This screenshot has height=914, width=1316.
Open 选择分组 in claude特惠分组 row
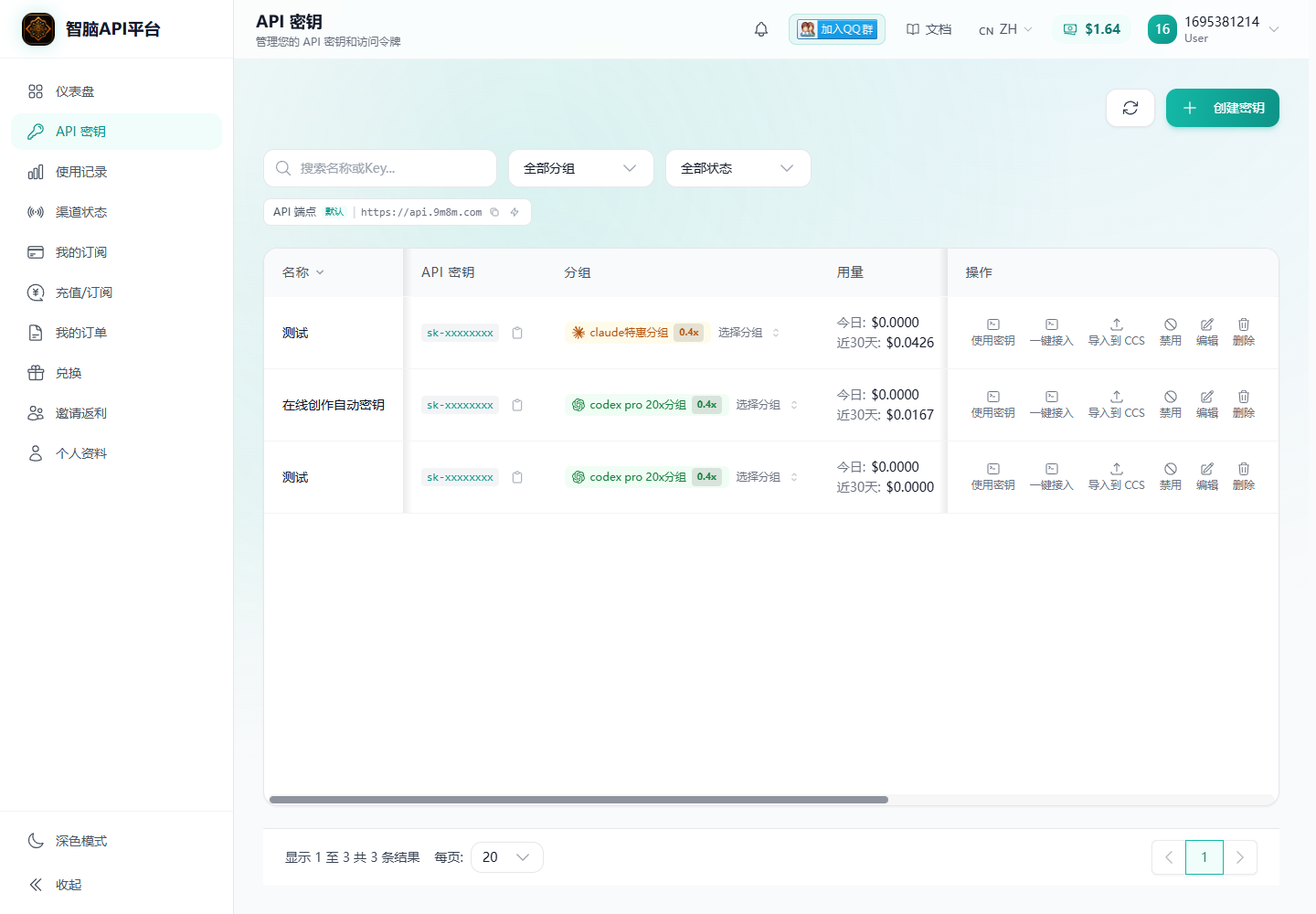click(748, 333)
